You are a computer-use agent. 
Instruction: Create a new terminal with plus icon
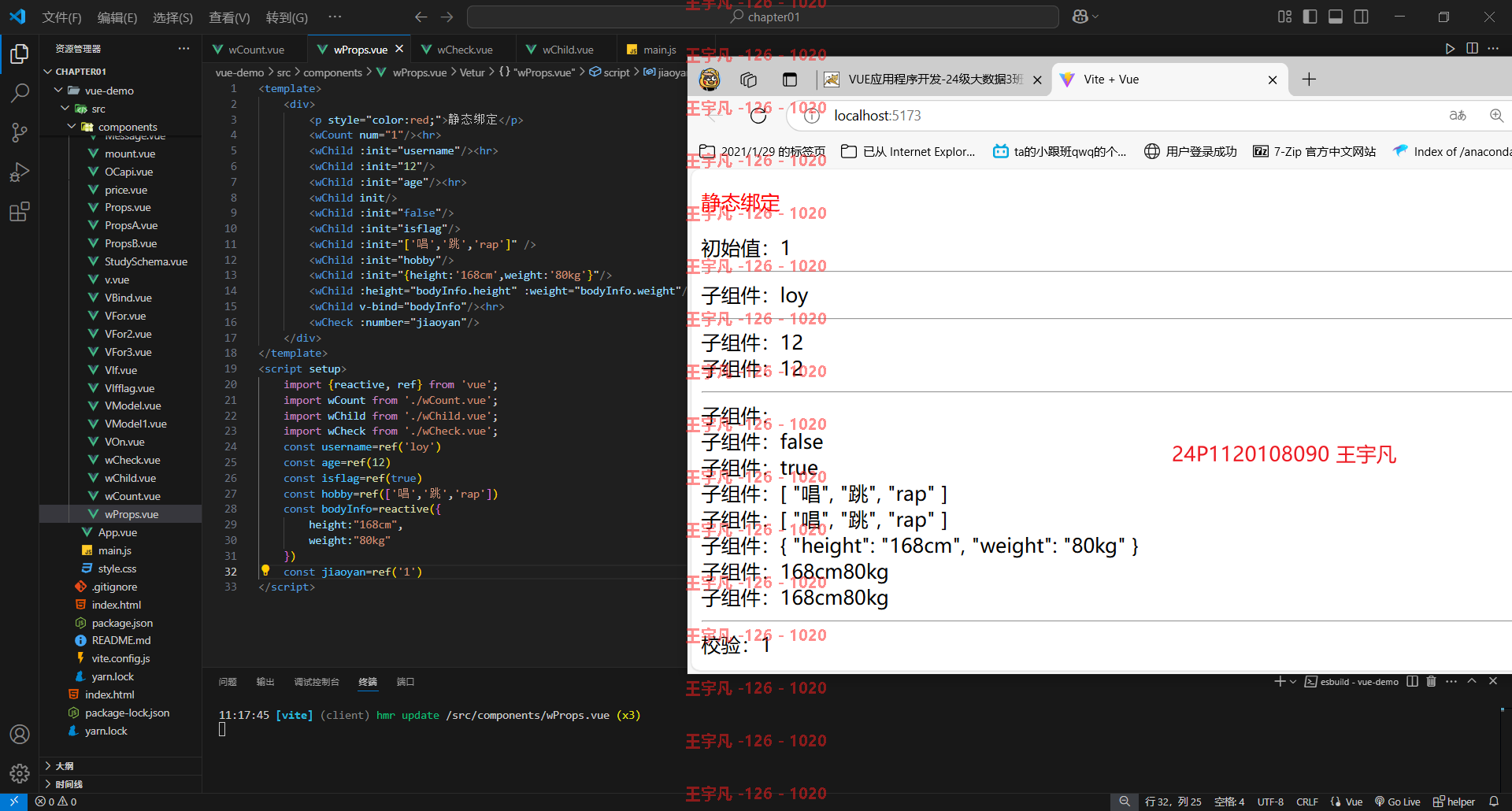tap(1280, 681)
